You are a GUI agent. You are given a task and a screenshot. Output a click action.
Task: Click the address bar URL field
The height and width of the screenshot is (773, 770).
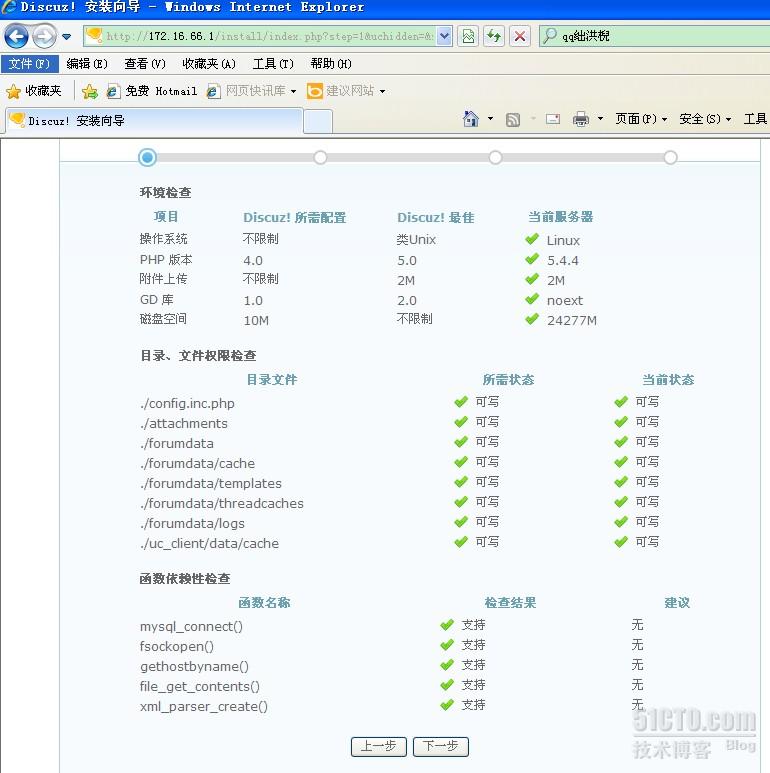(260, 36)
